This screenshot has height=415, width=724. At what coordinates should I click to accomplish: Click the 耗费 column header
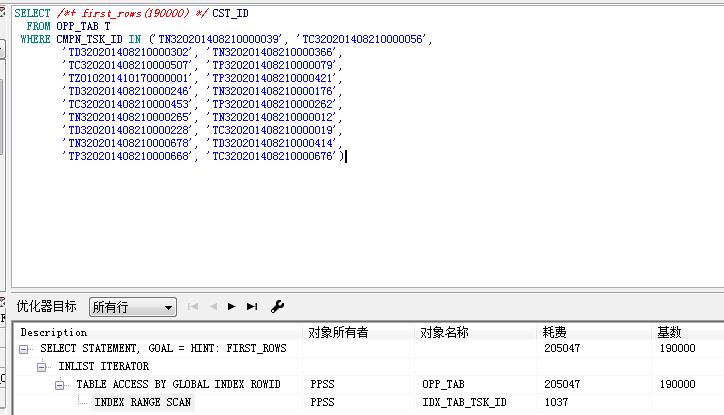pyautogui.click(x=555, y=332)
